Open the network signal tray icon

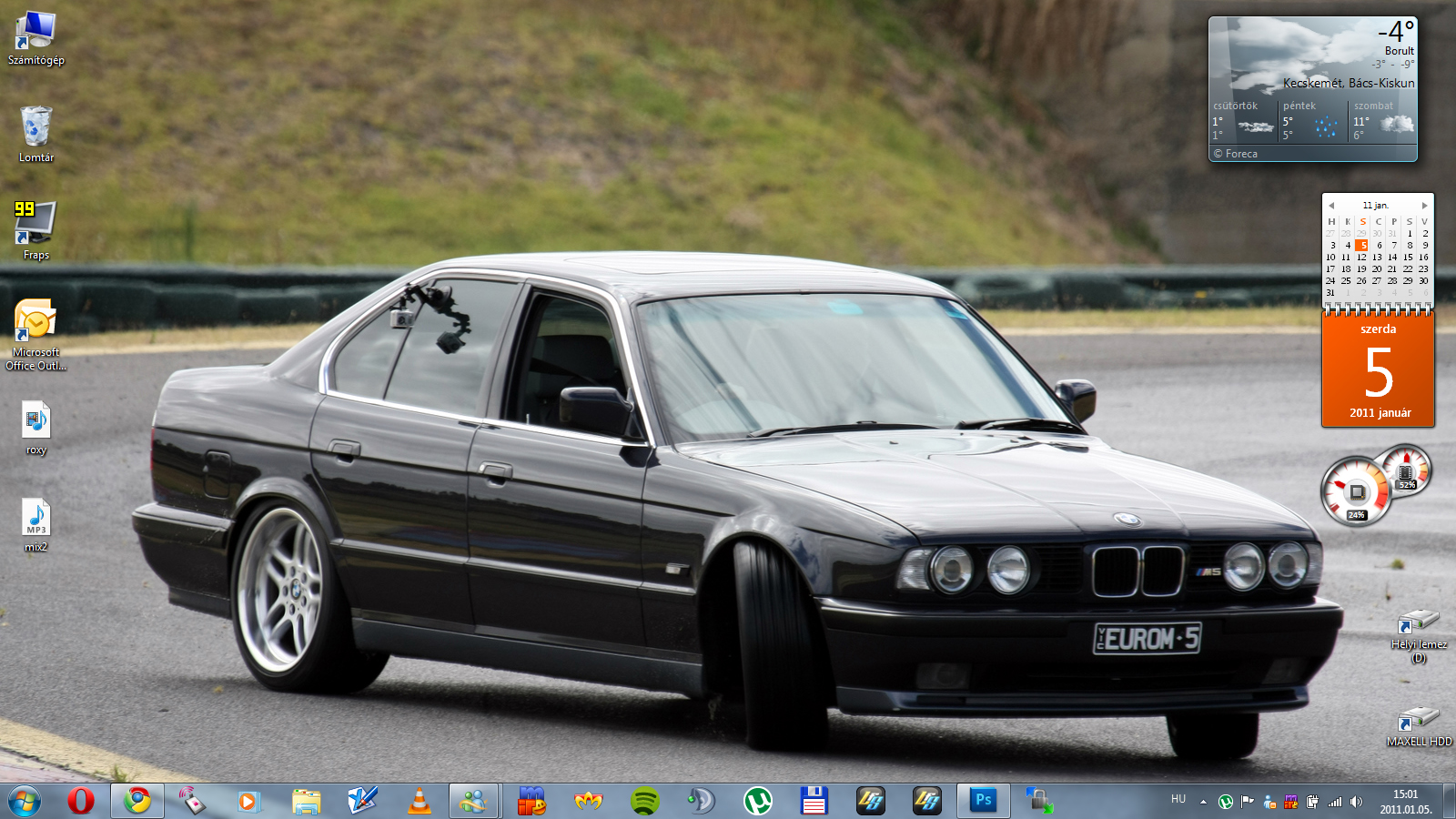[x=1335, y=802]
